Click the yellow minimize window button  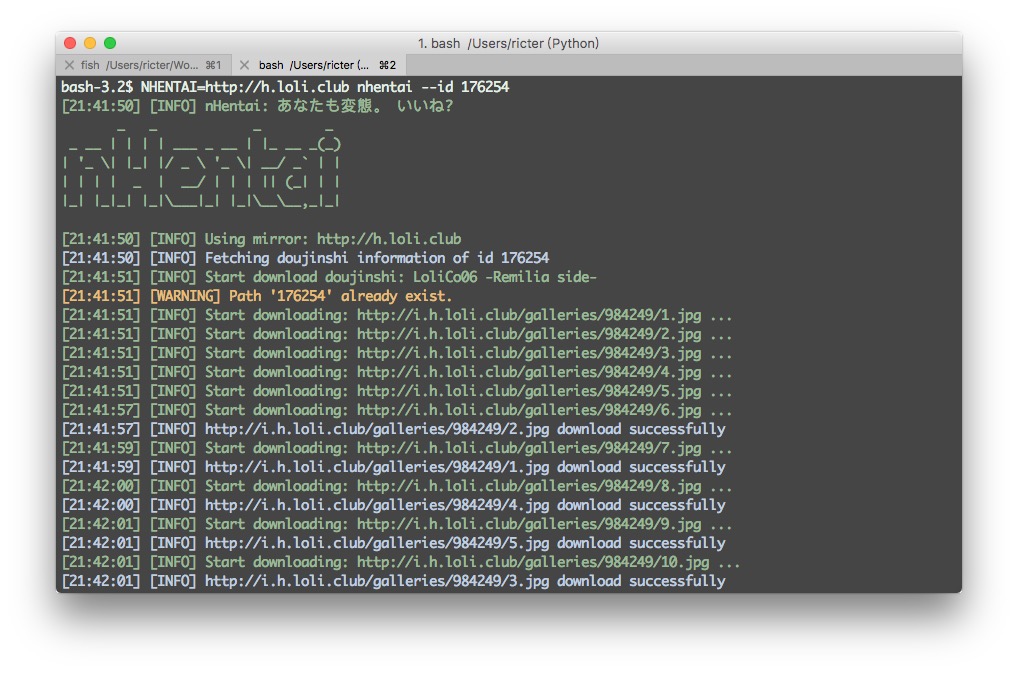click(x=90, y=43)
